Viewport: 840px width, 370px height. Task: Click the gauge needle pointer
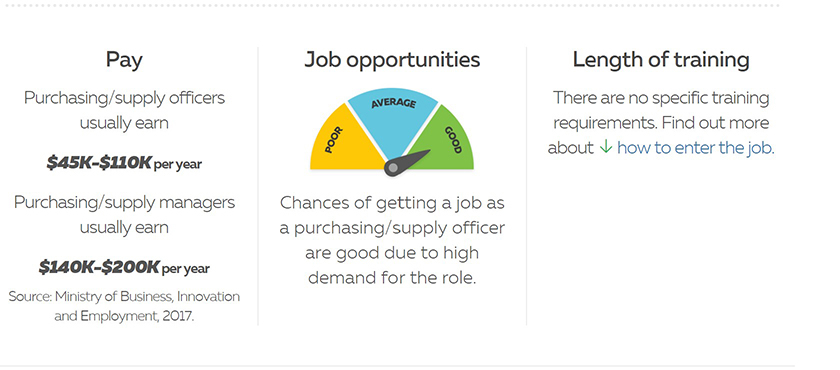[411, 160]
